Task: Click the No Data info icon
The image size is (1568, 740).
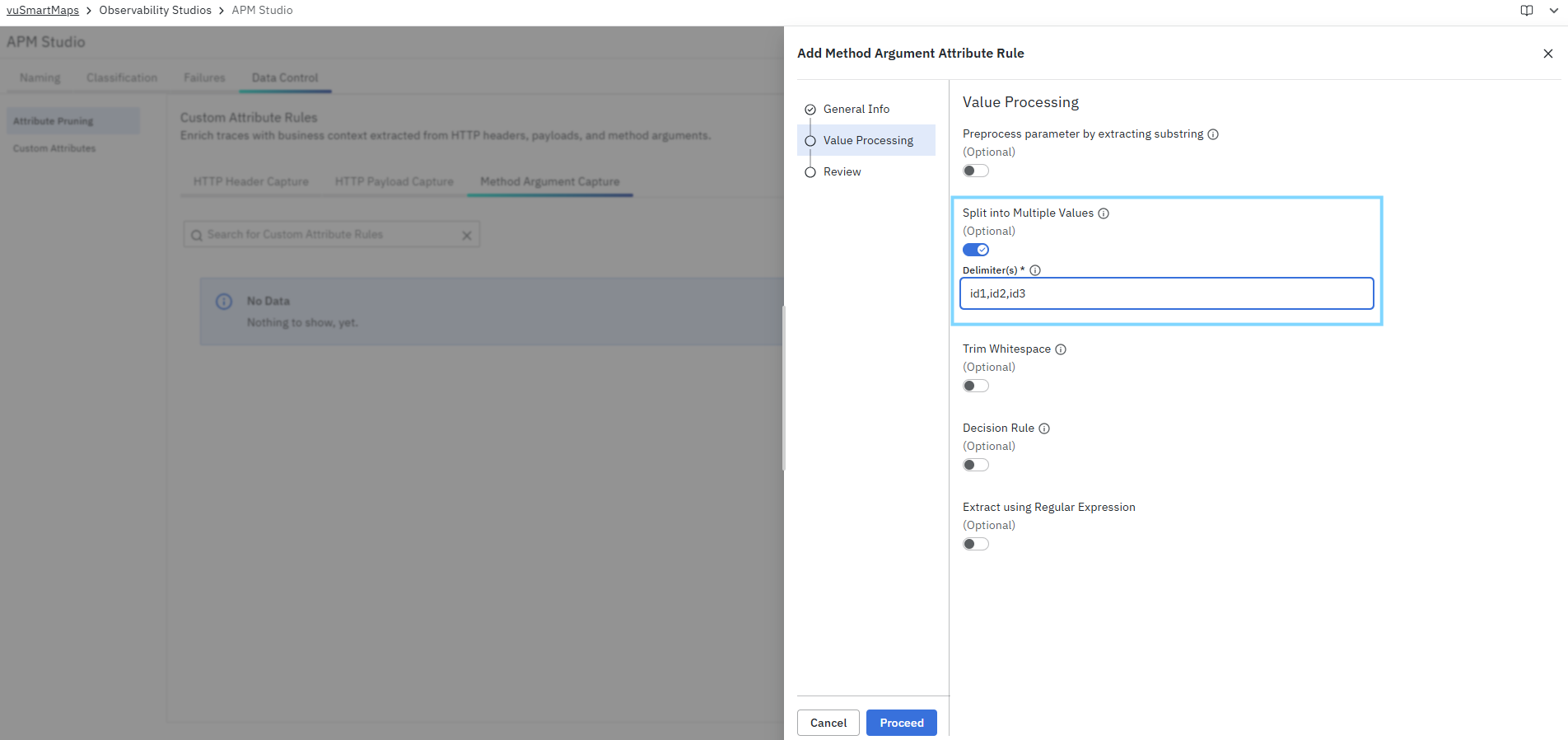Action: tap(224, 302)
